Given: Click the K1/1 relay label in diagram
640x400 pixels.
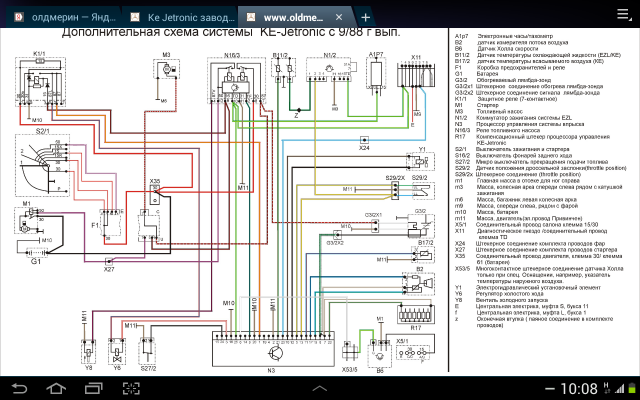Looking at the screenshot, I should coord(39,54).
